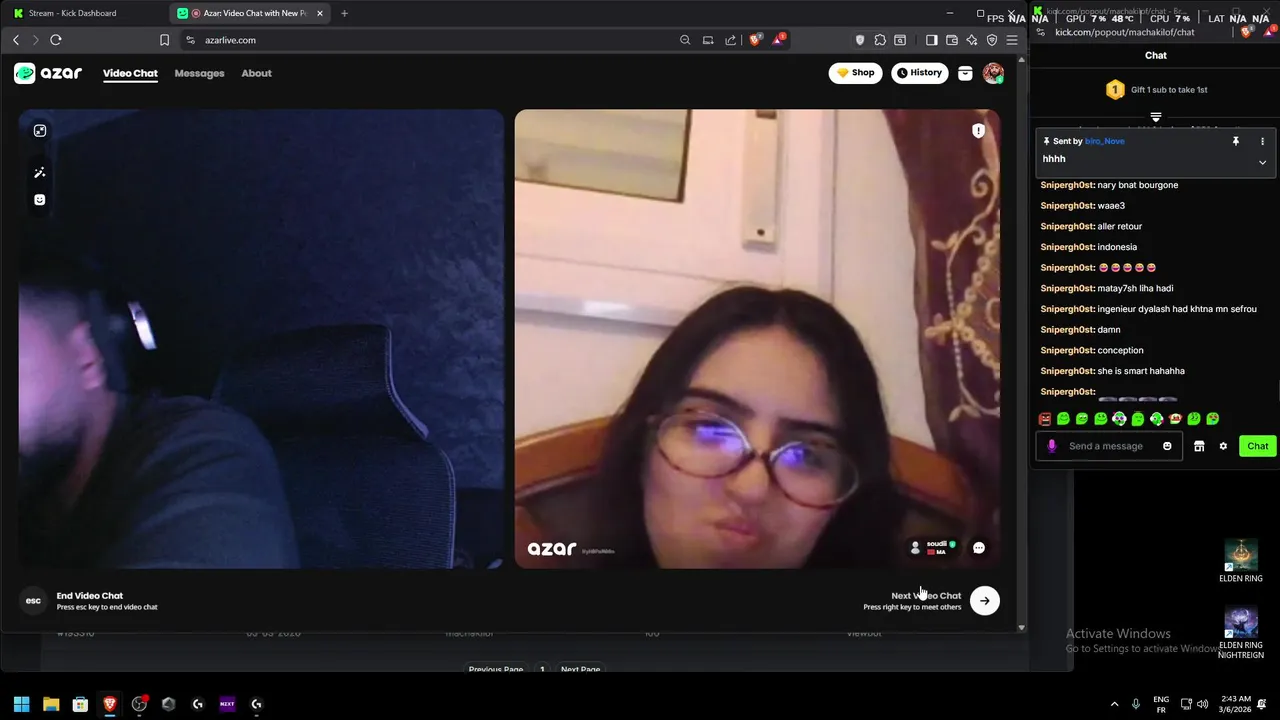Share the page from toolbar
This screenshot has height=720, width=1280.
pos(730,40)
